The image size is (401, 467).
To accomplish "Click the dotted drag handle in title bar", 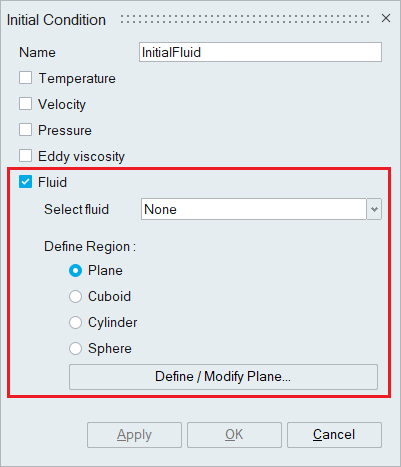I will coord(245,19).
